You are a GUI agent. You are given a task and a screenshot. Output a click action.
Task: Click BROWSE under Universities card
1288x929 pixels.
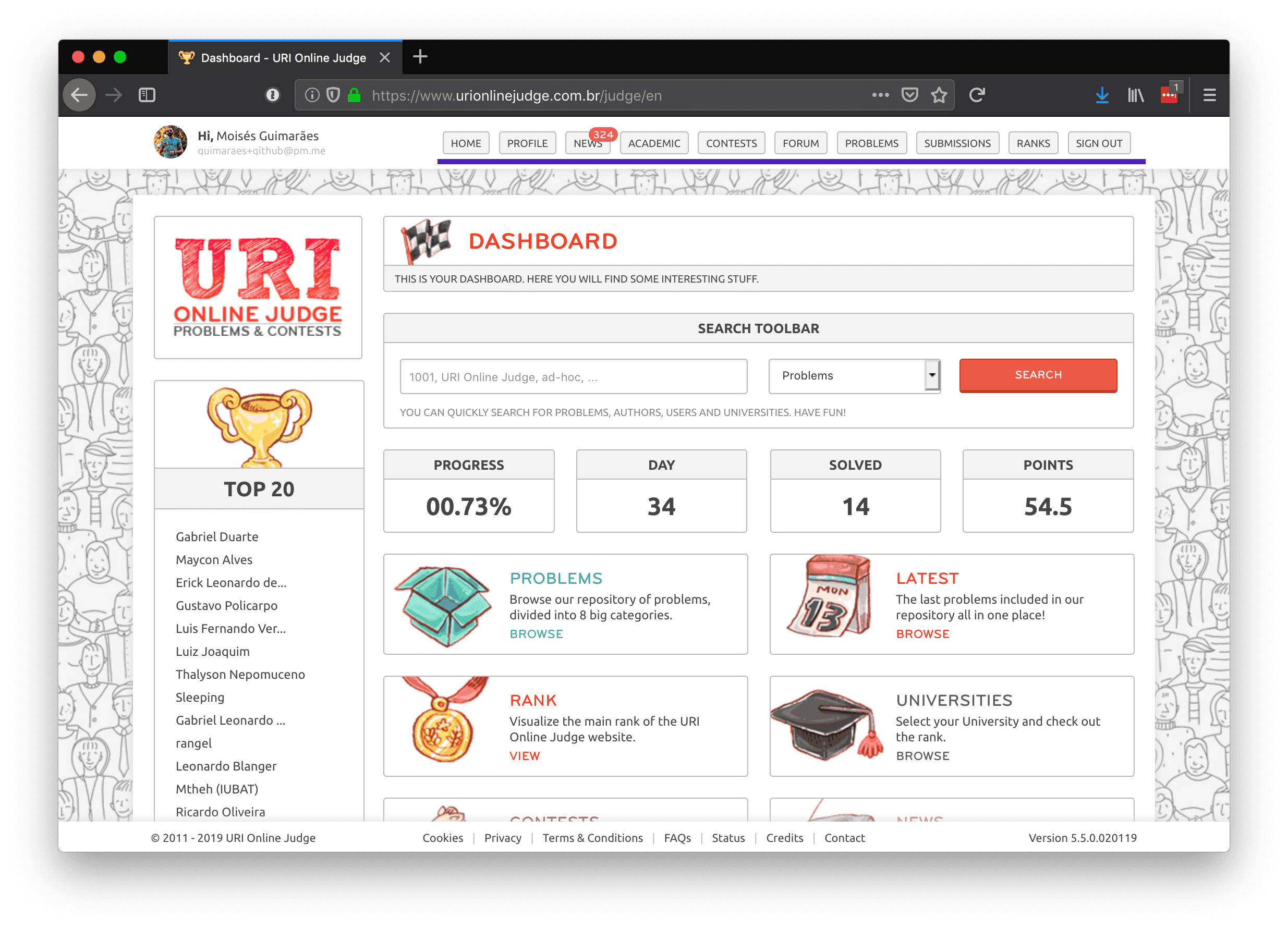pos(923,756)
